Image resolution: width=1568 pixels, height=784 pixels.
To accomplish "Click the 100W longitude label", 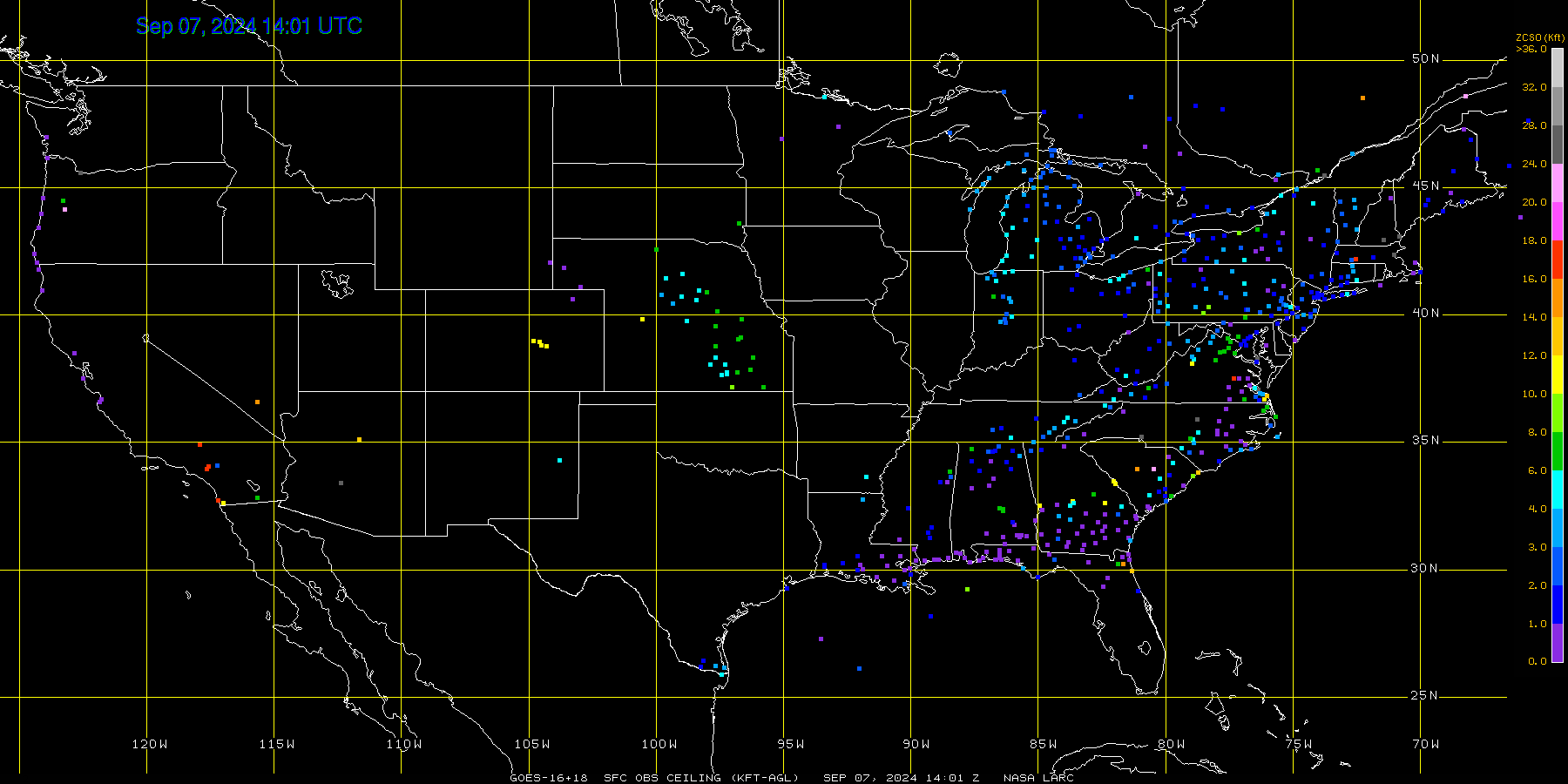I will [659, 744].
